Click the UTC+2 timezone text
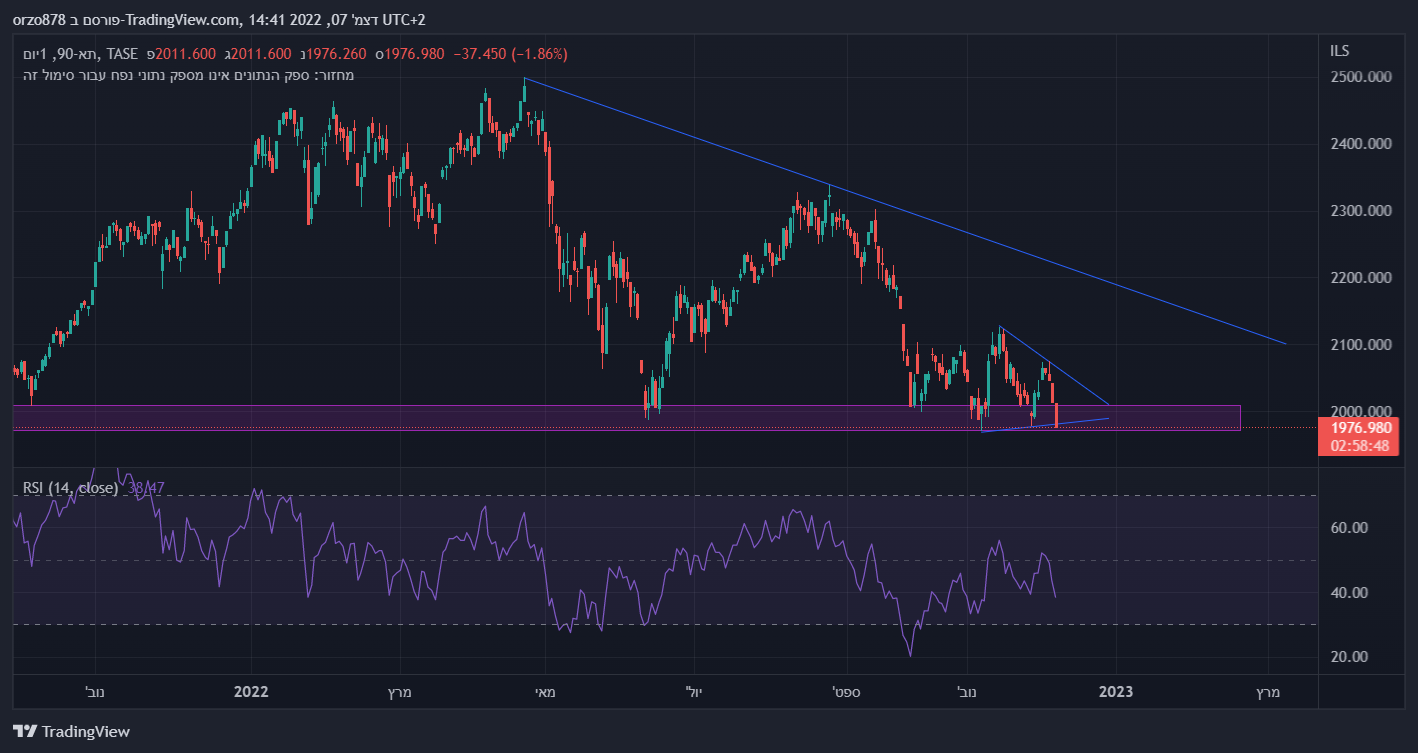This screenshot has height=753, width=1418. click(x=406, y=20)
